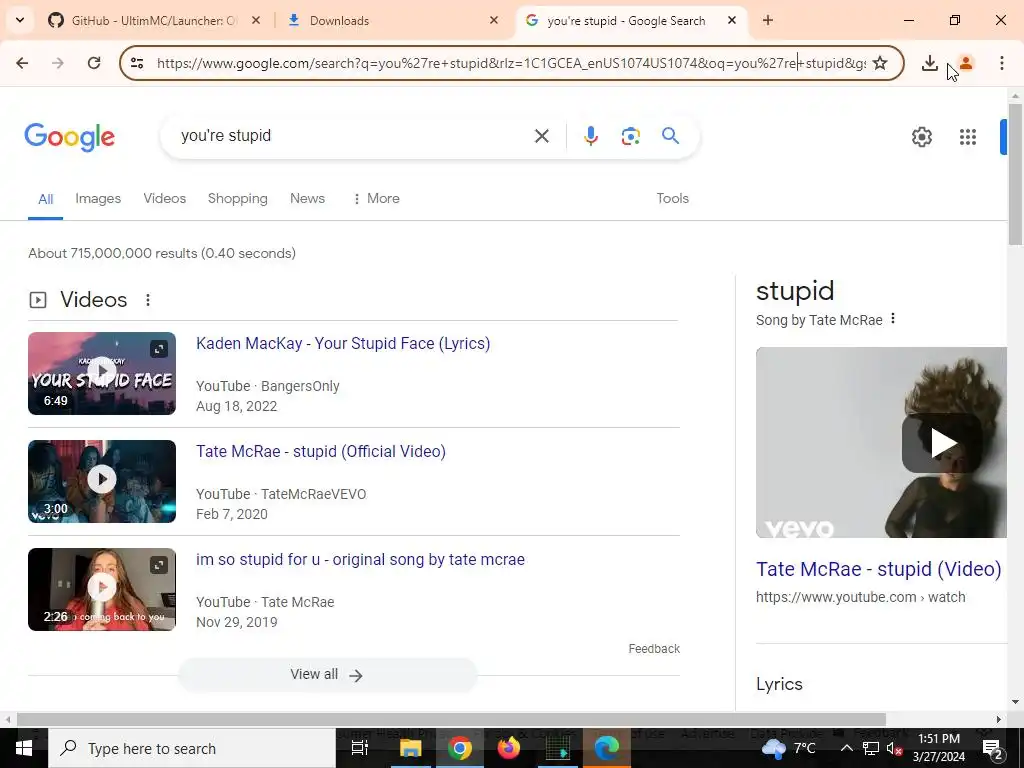The height and width of the screenshot is (768, 1024).
Task: Play the vevo video in knowledge panel
Action: (x=942, y=443)
